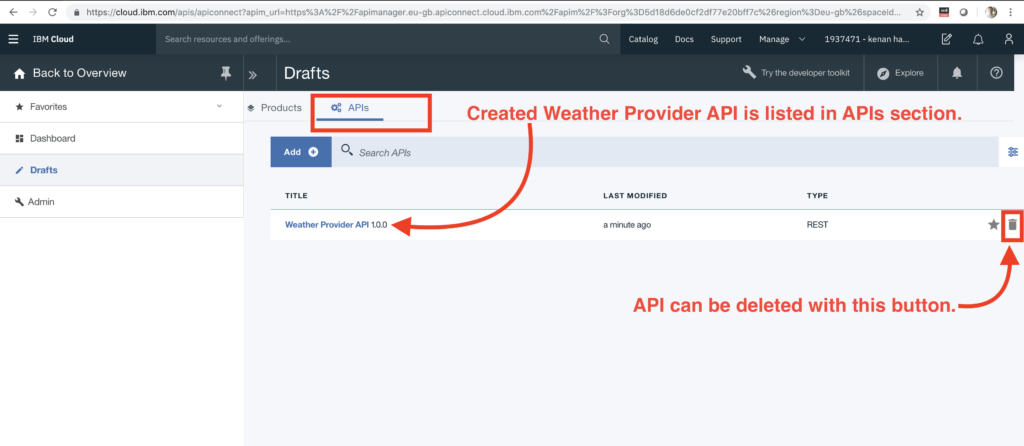Bookmark the page with star icon
The width and height of the screenshot is (1024, 446).
point(920,12)
